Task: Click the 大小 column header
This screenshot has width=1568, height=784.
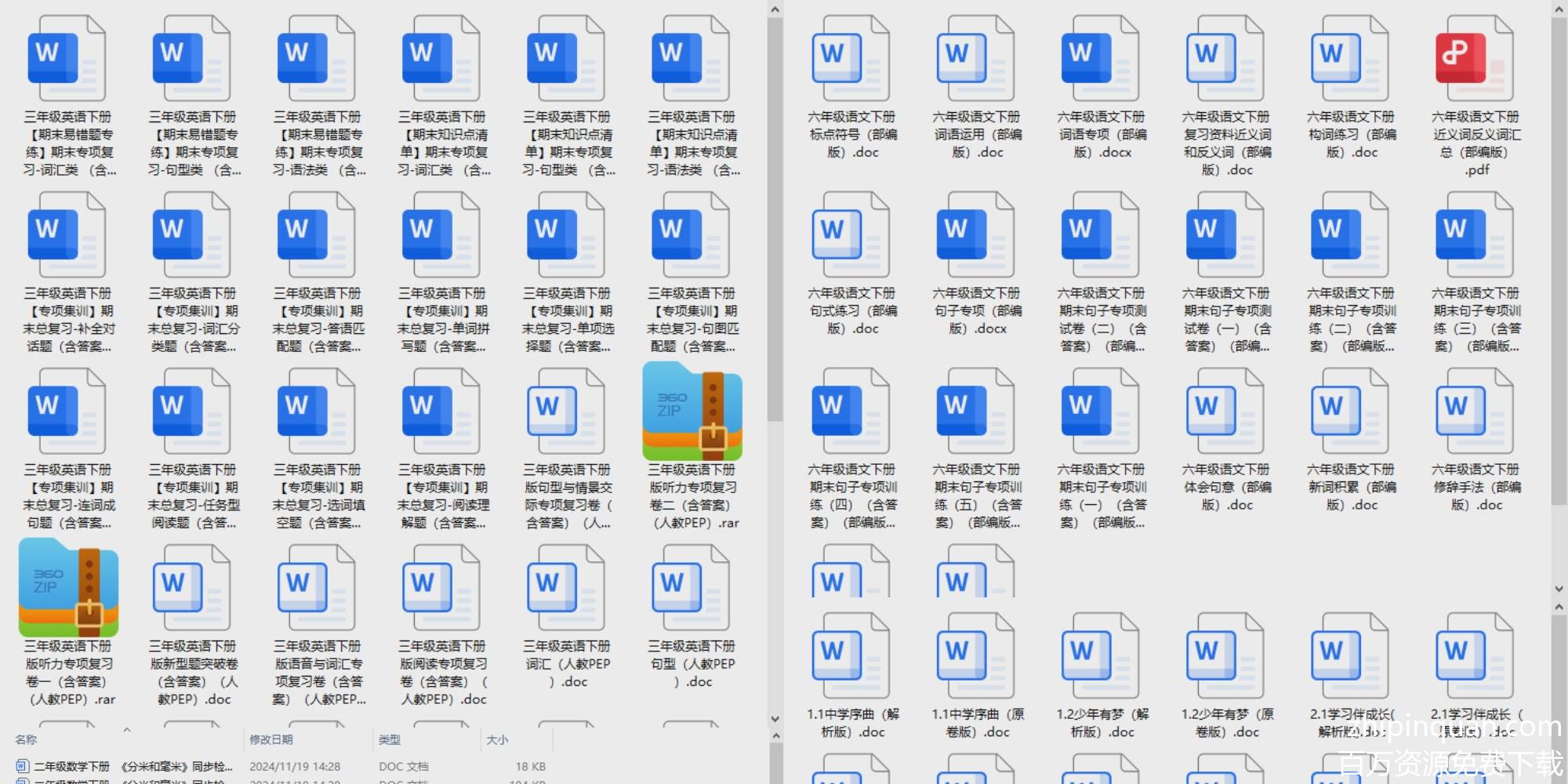Action: (x=497, y=739)
